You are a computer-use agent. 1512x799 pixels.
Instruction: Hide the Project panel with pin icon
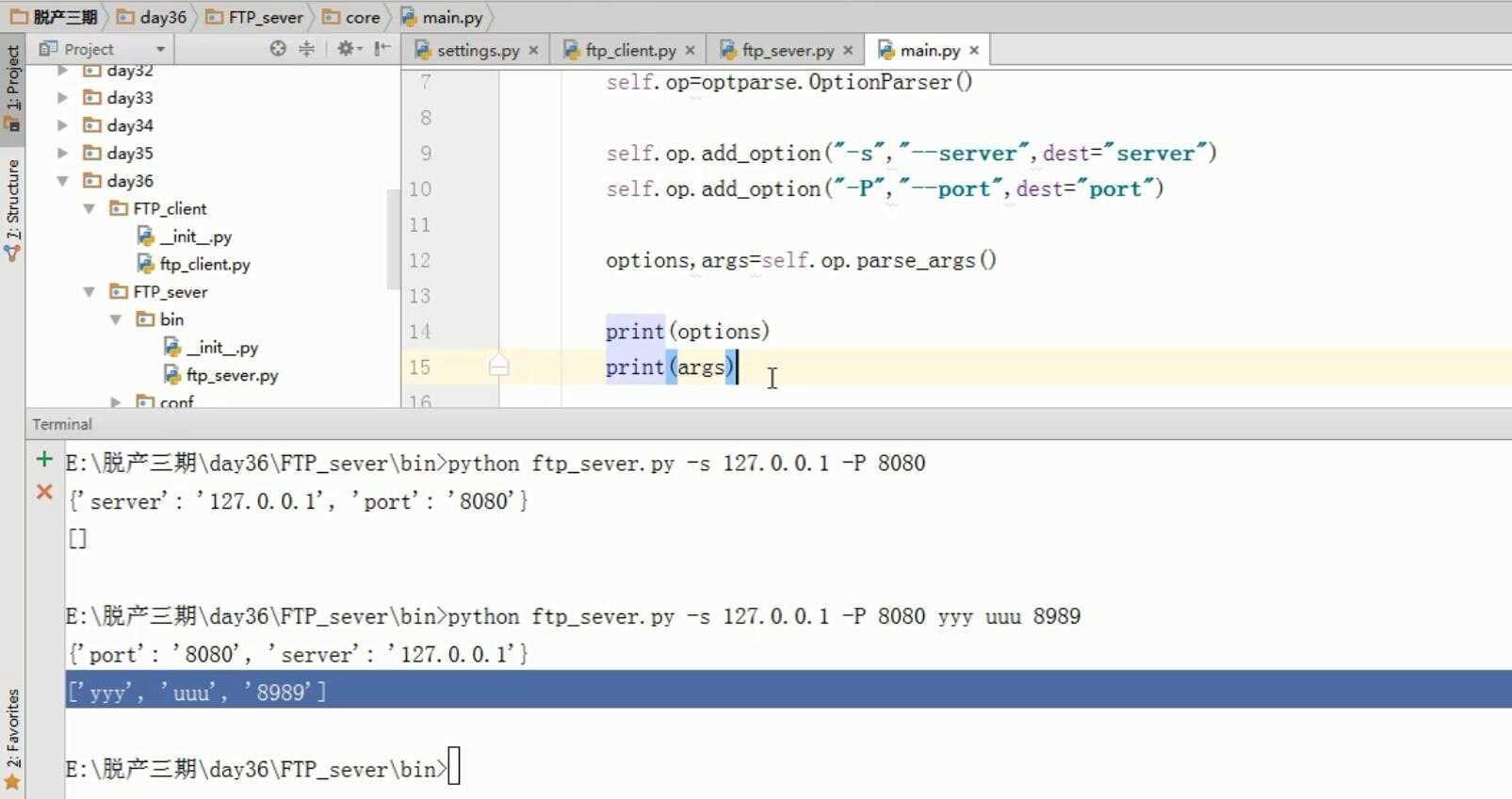click(382, 49)
